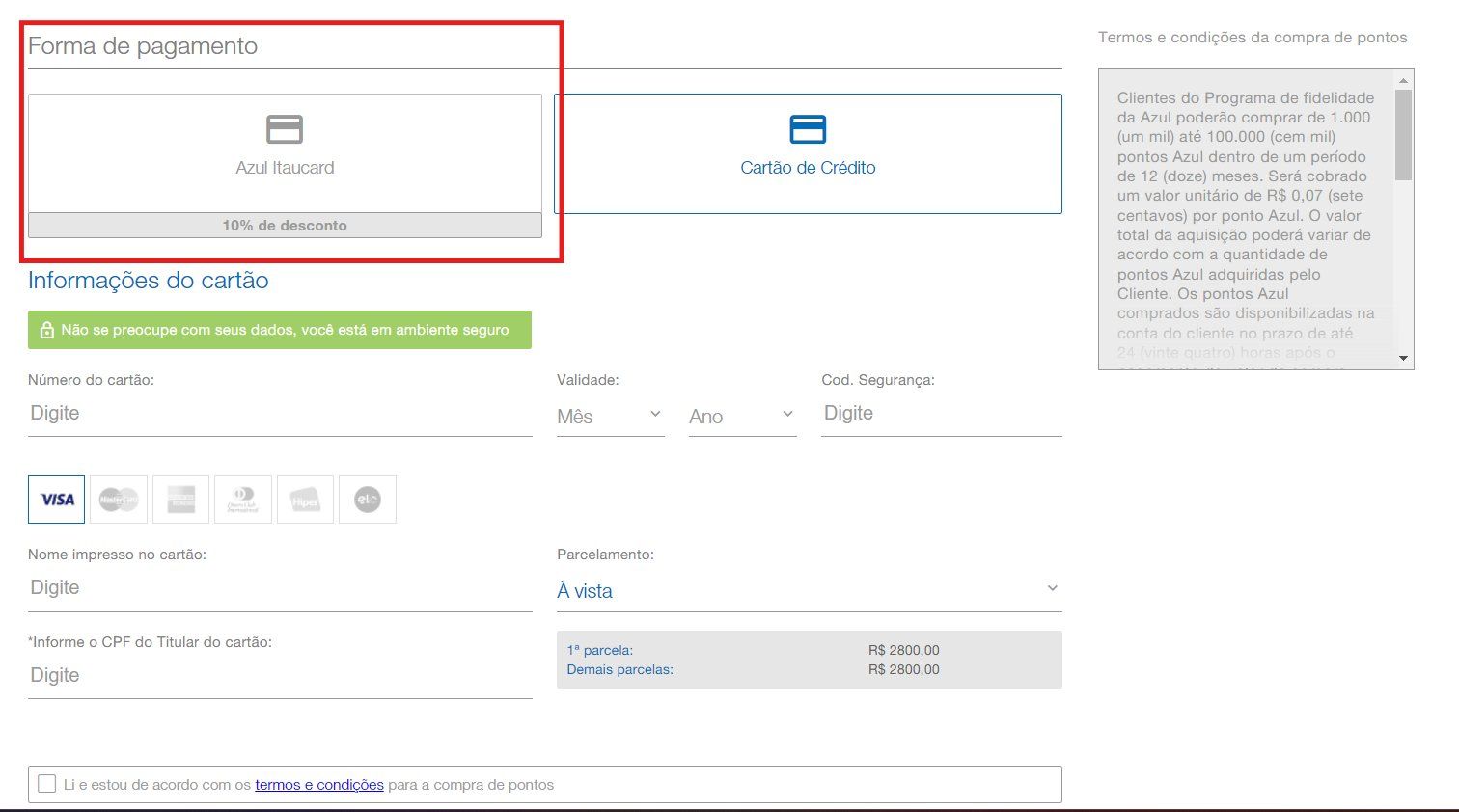Open the Mês validity dropdown
The height and width of the screenshot is (812, 1459).
611,416
